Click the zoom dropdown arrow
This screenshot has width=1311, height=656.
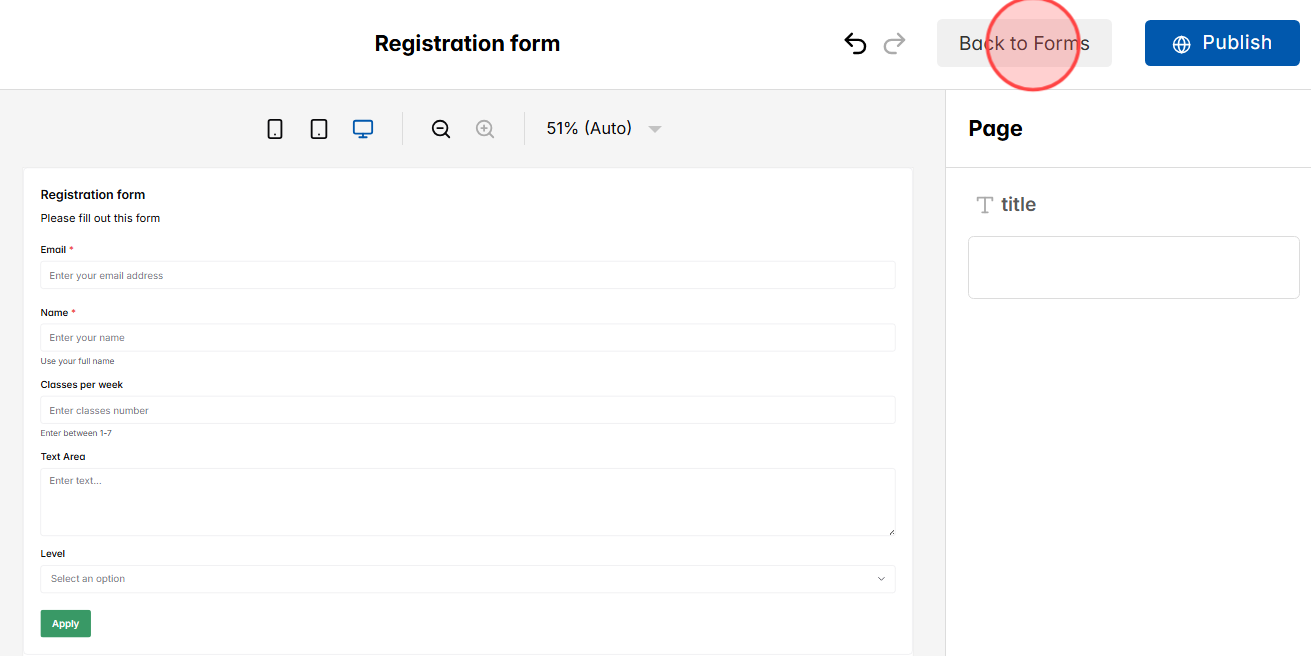[x=655, y=129]
